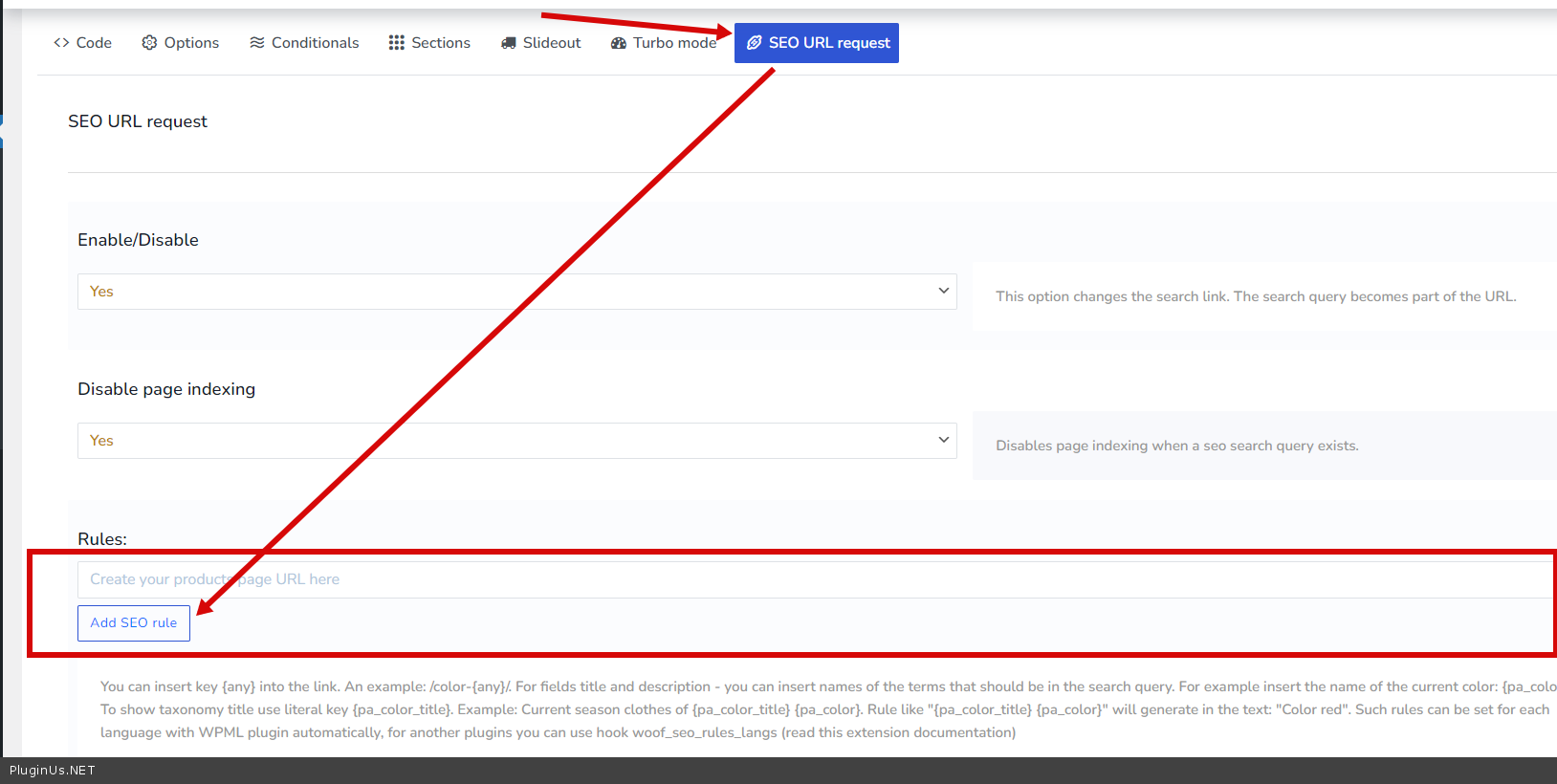Click the Code tab's angle-brackets icon

61,43
